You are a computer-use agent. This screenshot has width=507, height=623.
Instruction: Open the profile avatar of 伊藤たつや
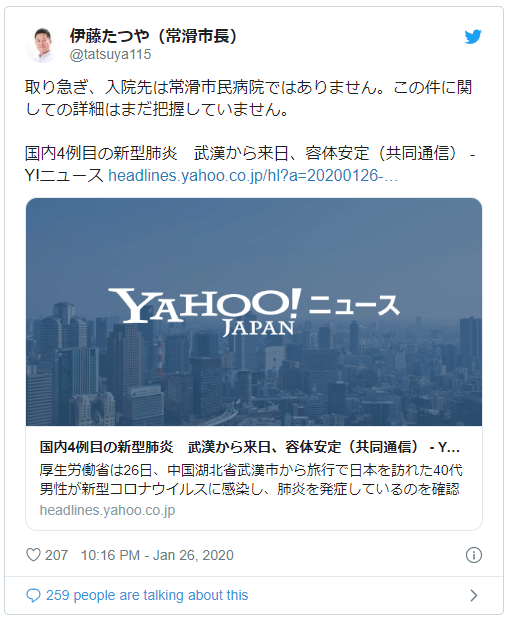point(43,45)
